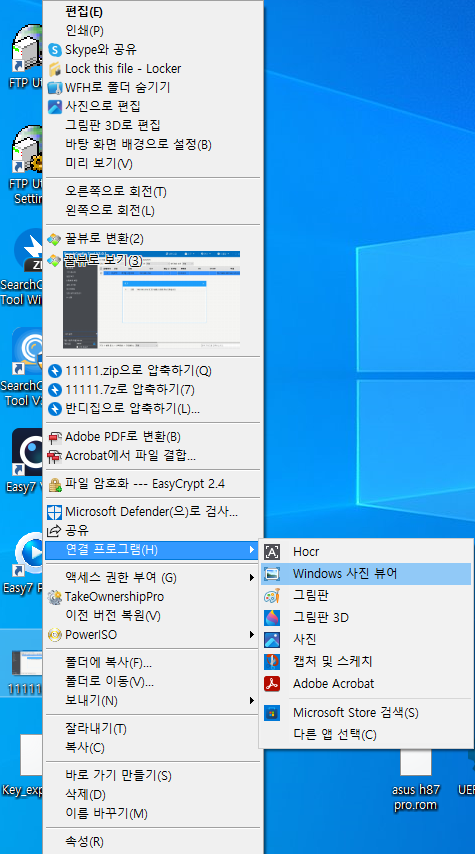Screen dimensions: 475x854
Task: Click the 사진 app icon in submenu
Action: pyautogui.click(x=272, y=639)
